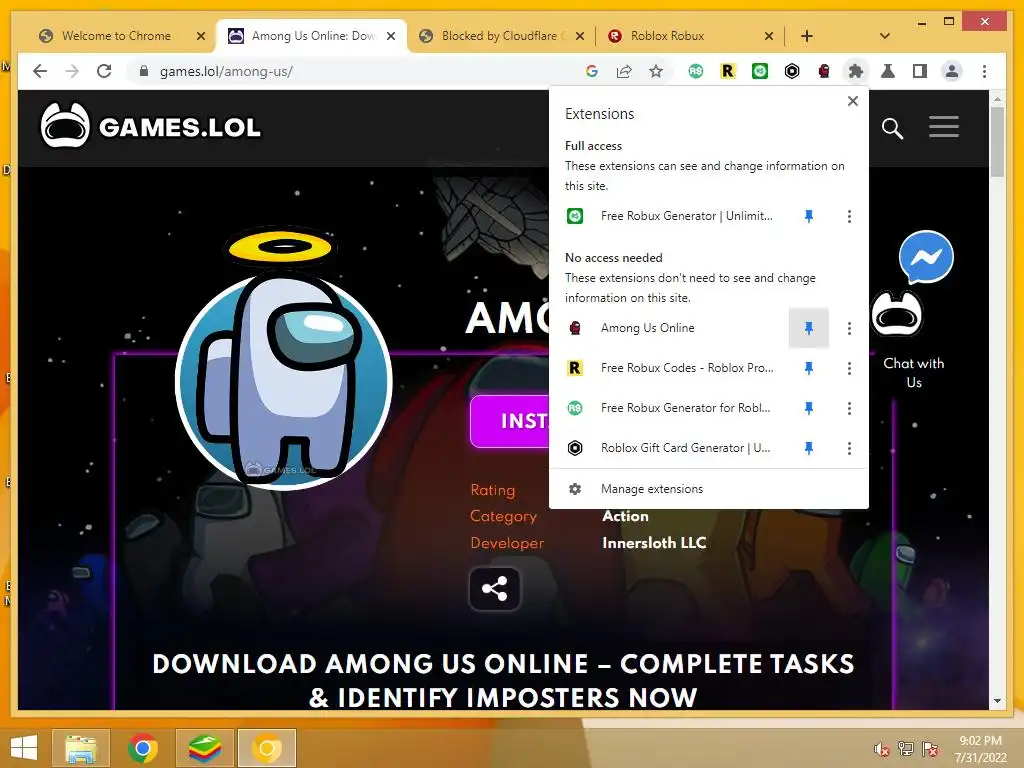Open the Extensions puzzle-piece toolbar icon
Viewport: 1024px width, 768px height.
[x=856, y=71]
